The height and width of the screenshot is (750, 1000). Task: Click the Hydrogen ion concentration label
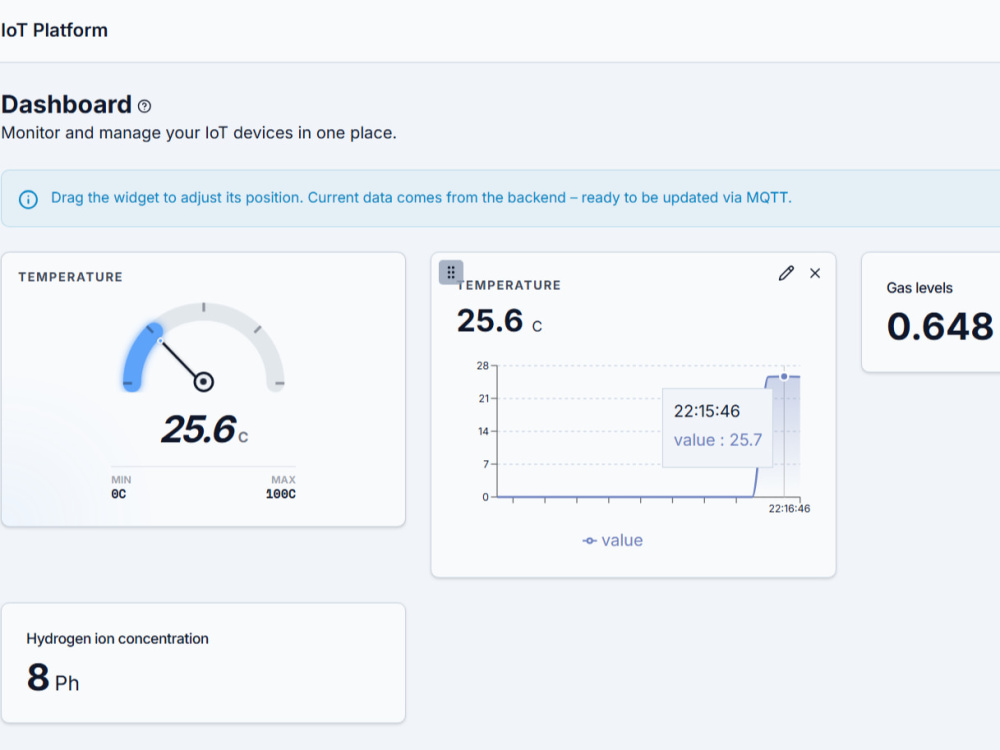click(x=117, y=639)
